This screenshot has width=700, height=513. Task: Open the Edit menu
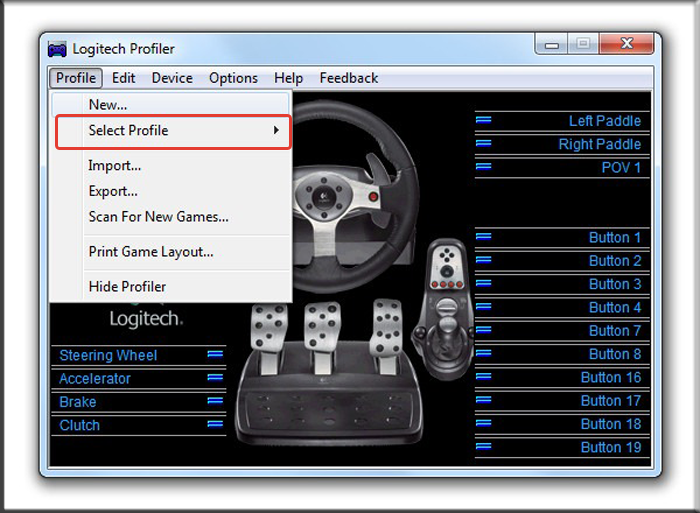click(x=124, y=78)
